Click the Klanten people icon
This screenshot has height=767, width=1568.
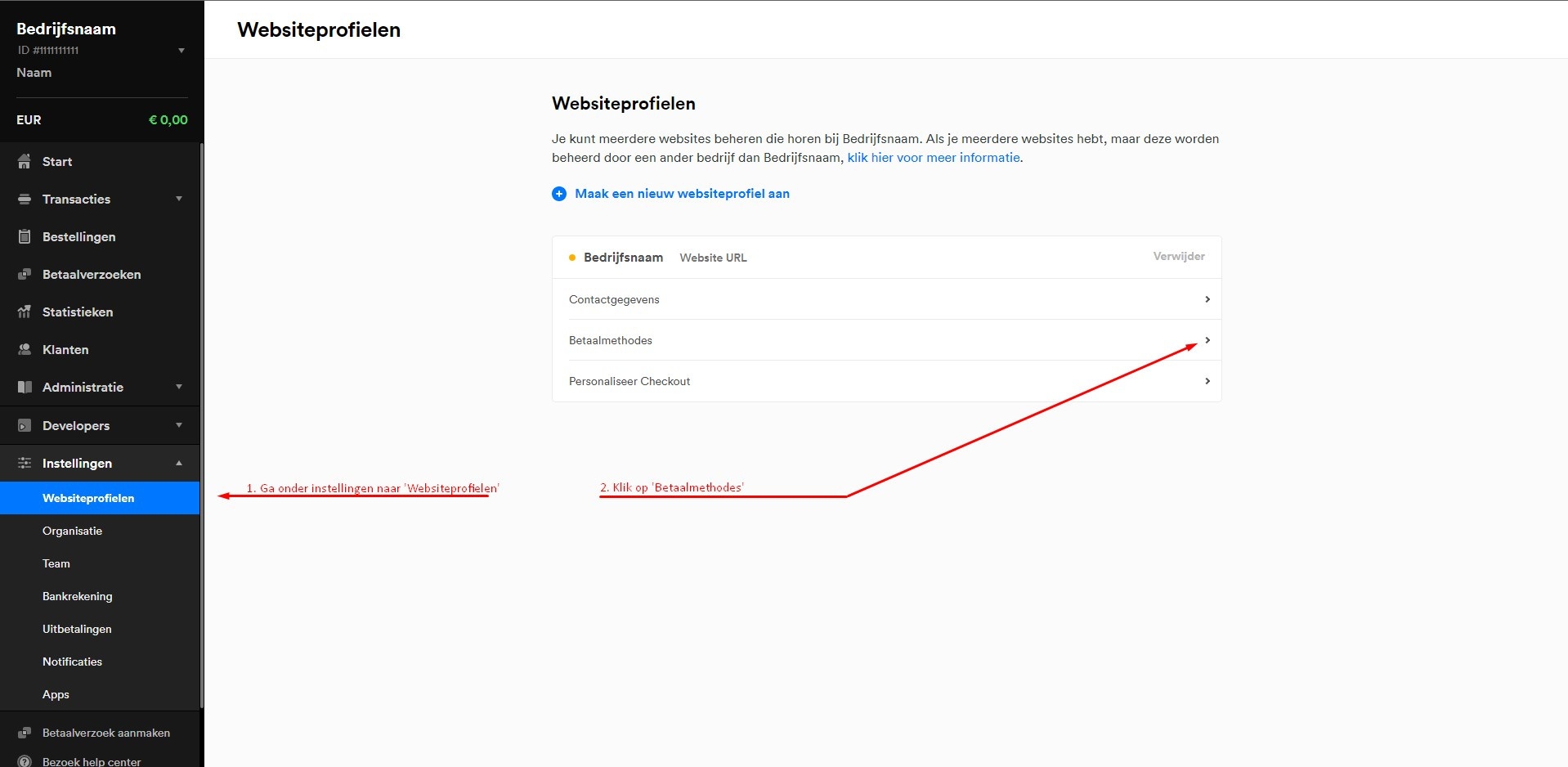[25, 350]
